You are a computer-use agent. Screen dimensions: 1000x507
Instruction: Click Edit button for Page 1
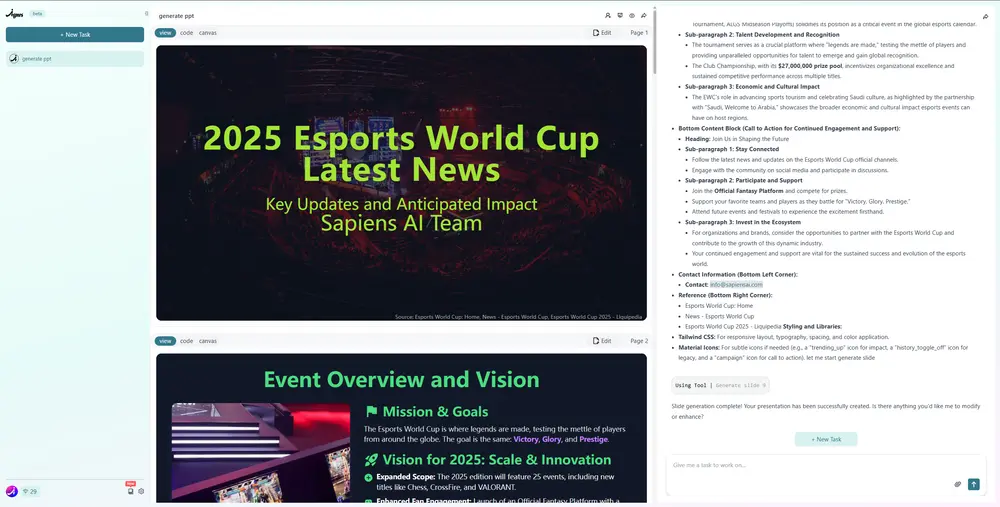point(601,33)
